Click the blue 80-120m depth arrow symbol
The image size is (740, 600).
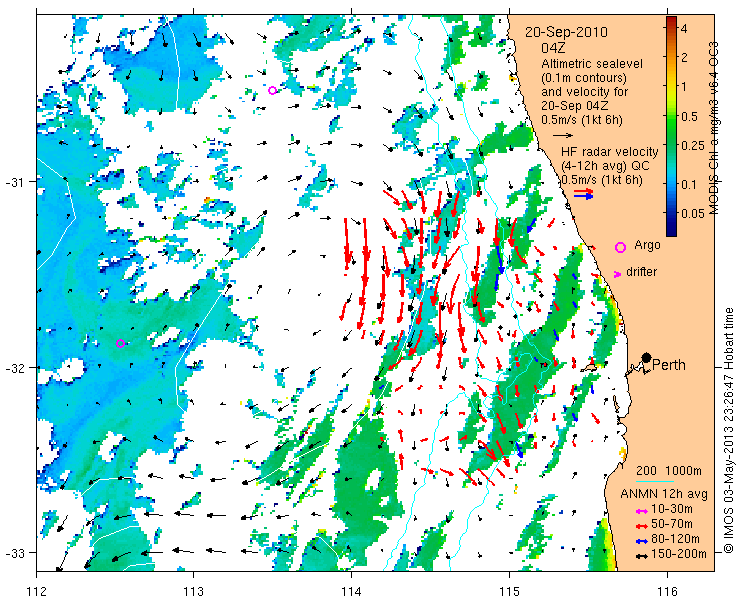point(641,540)
